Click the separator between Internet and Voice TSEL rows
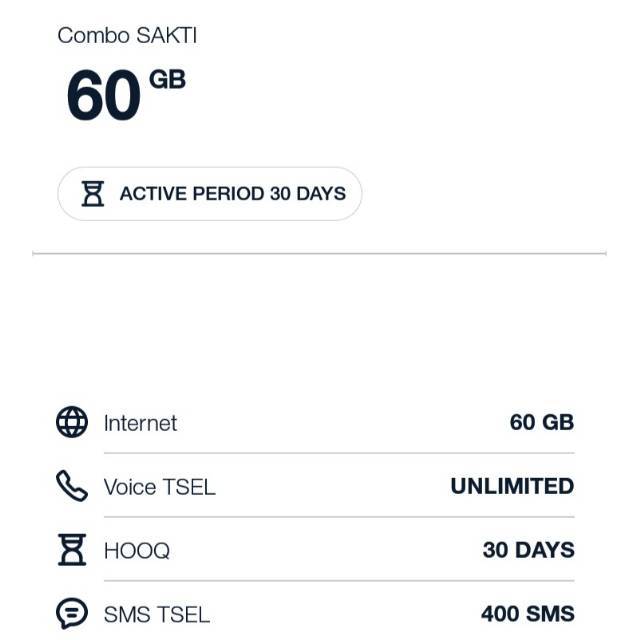 coord(340,454)
